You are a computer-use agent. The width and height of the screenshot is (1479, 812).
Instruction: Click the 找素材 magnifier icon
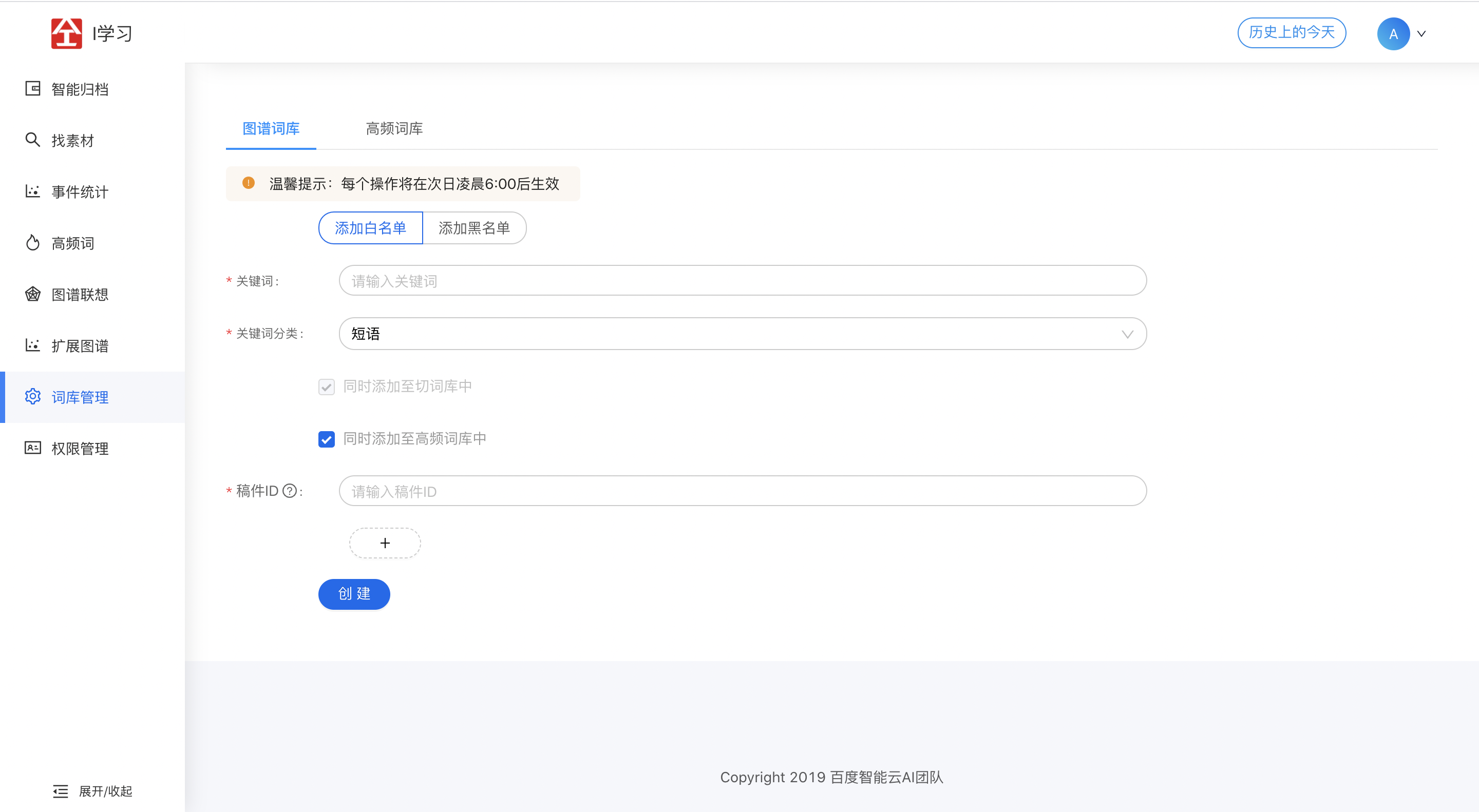[33, 140]
